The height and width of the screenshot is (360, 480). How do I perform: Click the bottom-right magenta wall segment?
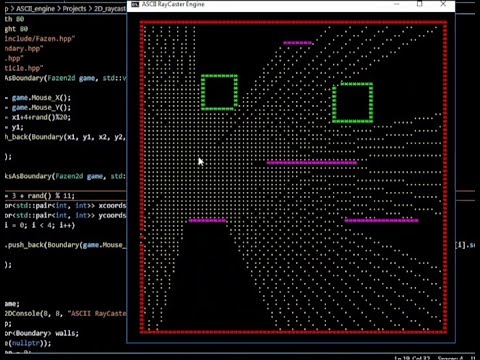point(381,220)
